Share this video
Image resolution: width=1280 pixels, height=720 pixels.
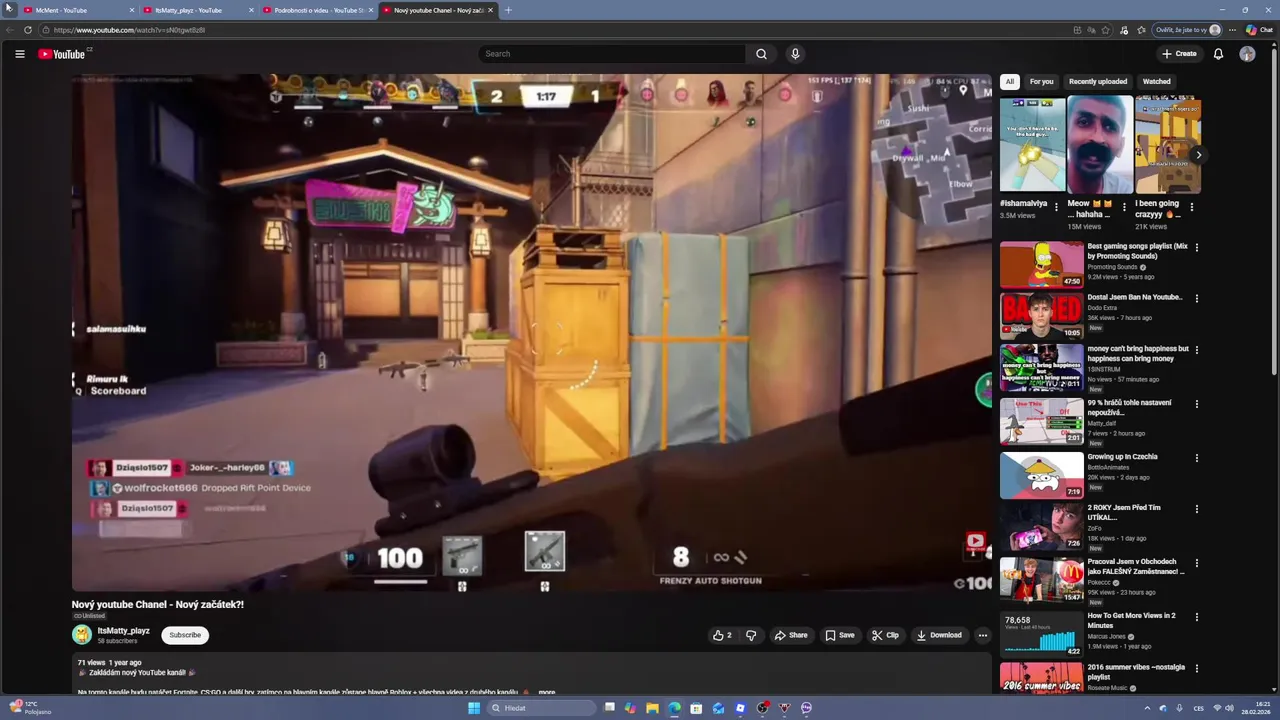point(791,635)
